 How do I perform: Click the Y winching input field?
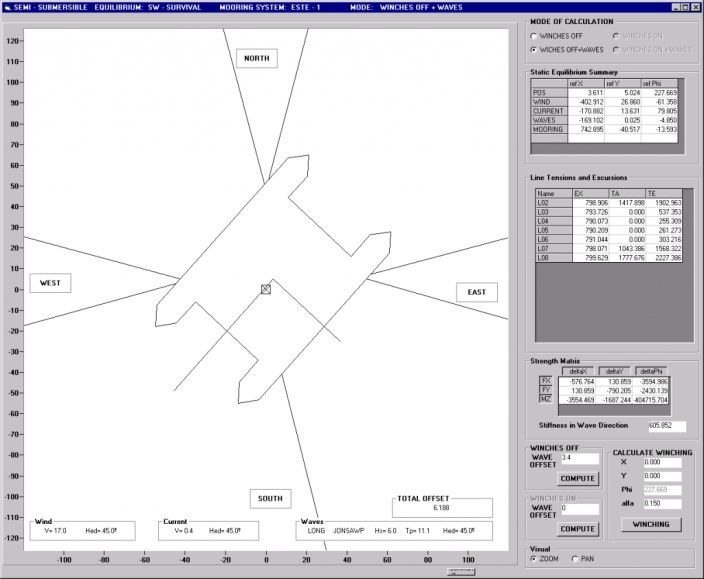(662, 476)
